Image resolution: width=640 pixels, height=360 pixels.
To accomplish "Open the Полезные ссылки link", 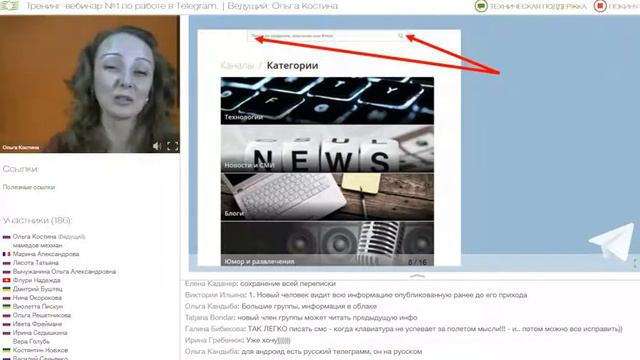I will coord(29,187).
